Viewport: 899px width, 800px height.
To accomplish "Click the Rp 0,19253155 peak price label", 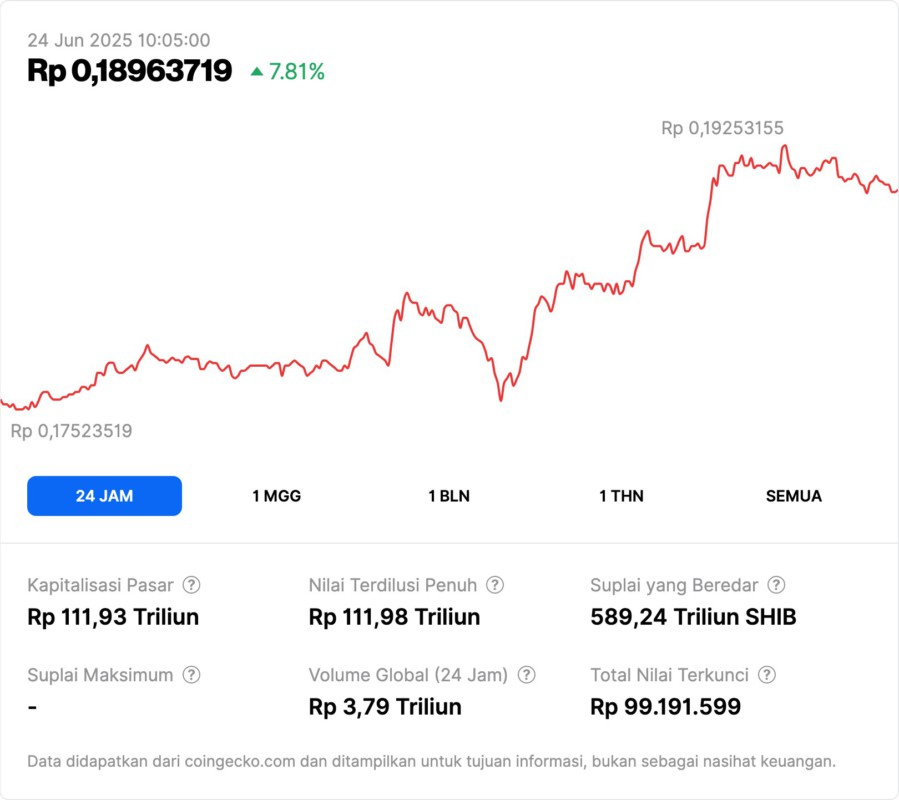I will tap(722, 128).
